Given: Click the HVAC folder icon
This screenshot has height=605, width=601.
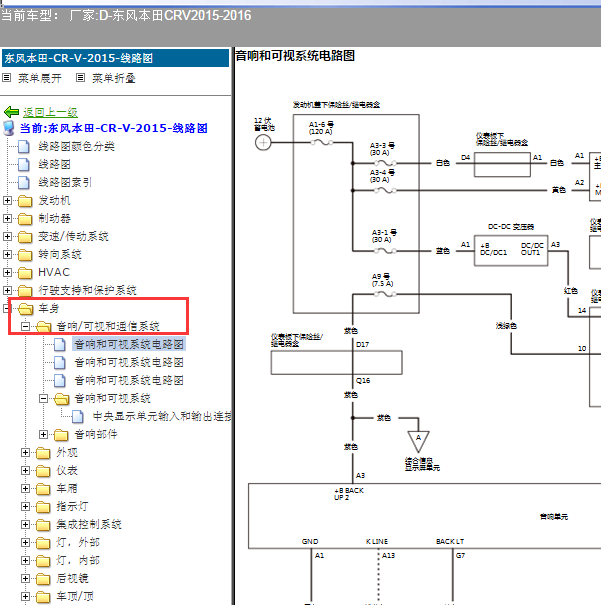Looking at the screenshot, I should point(24,273).
